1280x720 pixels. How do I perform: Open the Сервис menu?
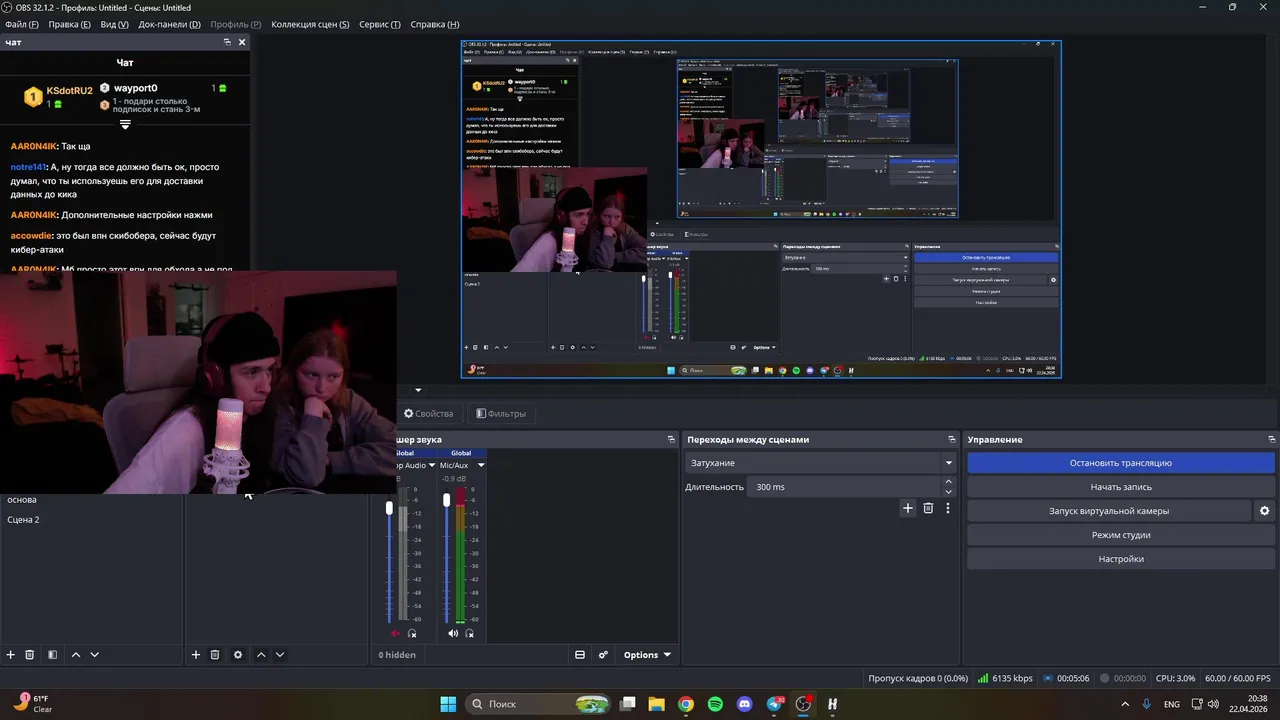380,24
